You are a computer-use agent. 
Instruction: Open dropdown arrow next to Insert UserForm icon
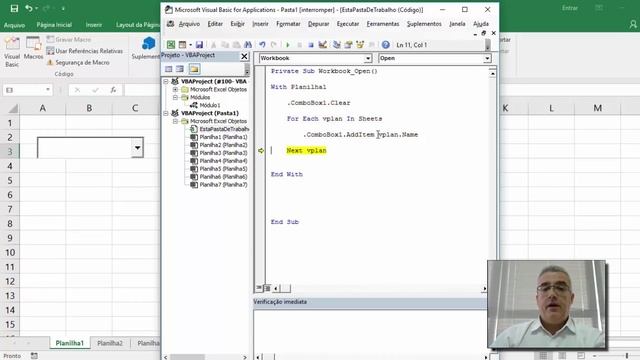pos(190,44)
